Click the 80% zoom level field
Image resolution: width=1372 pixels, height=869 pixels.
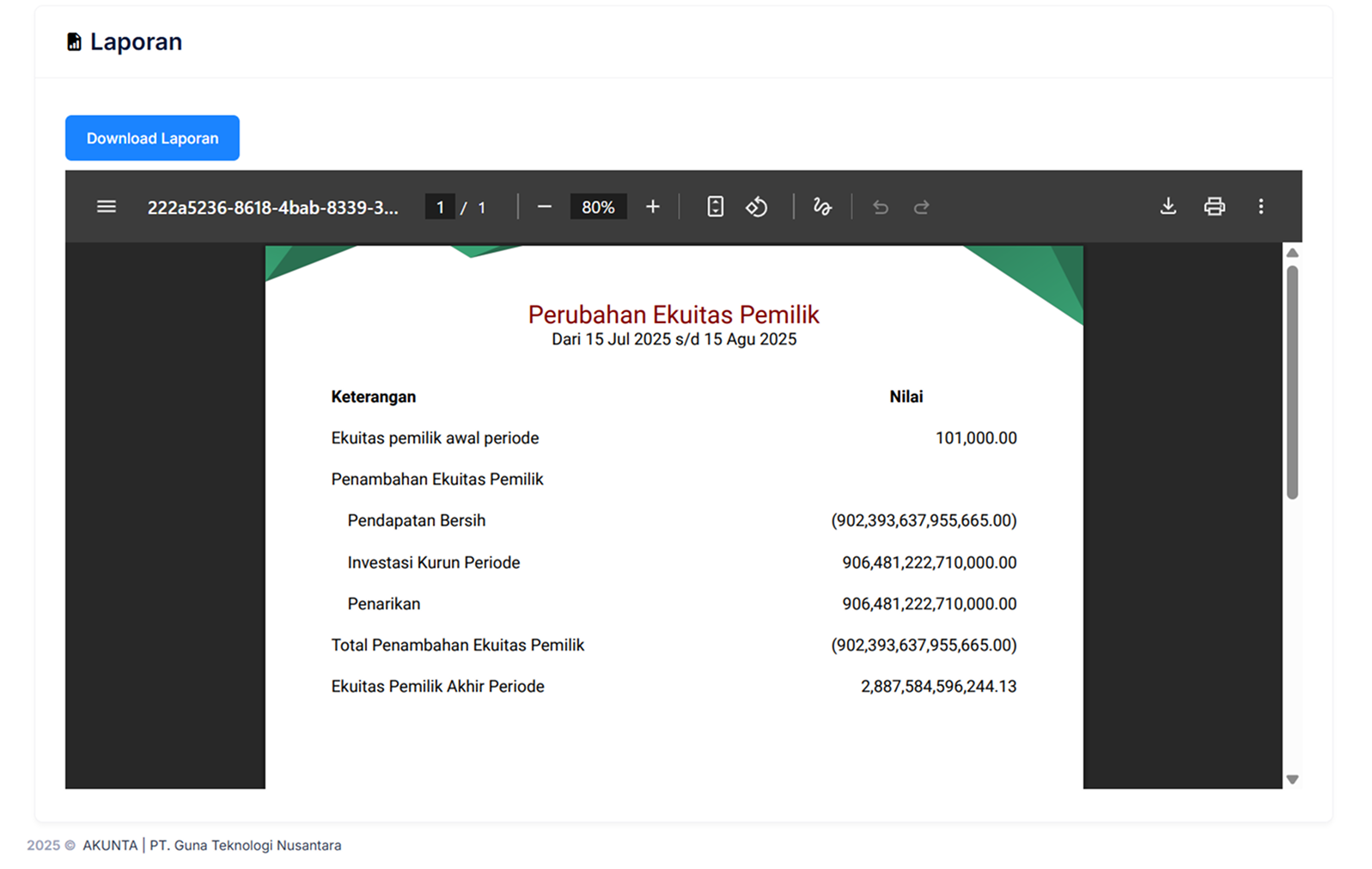pos(598,207)
